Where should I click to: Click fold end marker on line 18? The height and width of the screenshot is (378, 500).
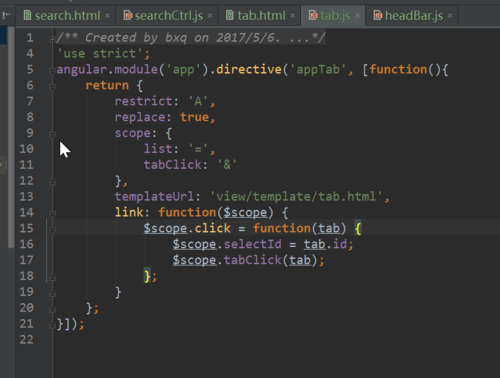coord(52,277)
